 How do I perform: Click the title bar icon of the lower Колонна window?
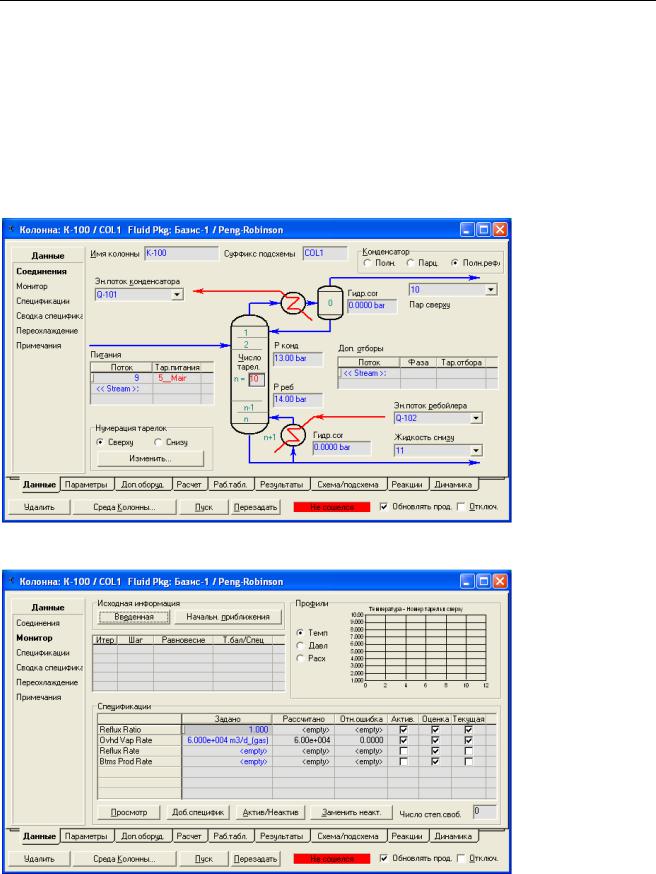[x=12, y=581]
